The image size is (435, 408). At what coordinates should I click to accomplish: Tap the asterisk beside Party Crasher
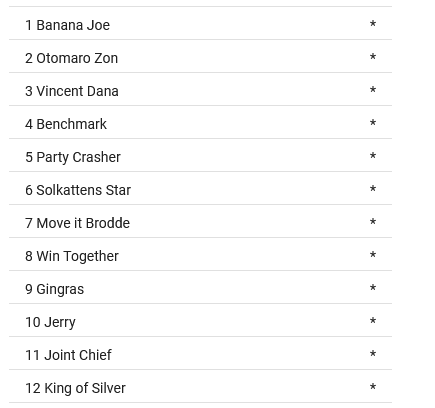click(373, 156)
